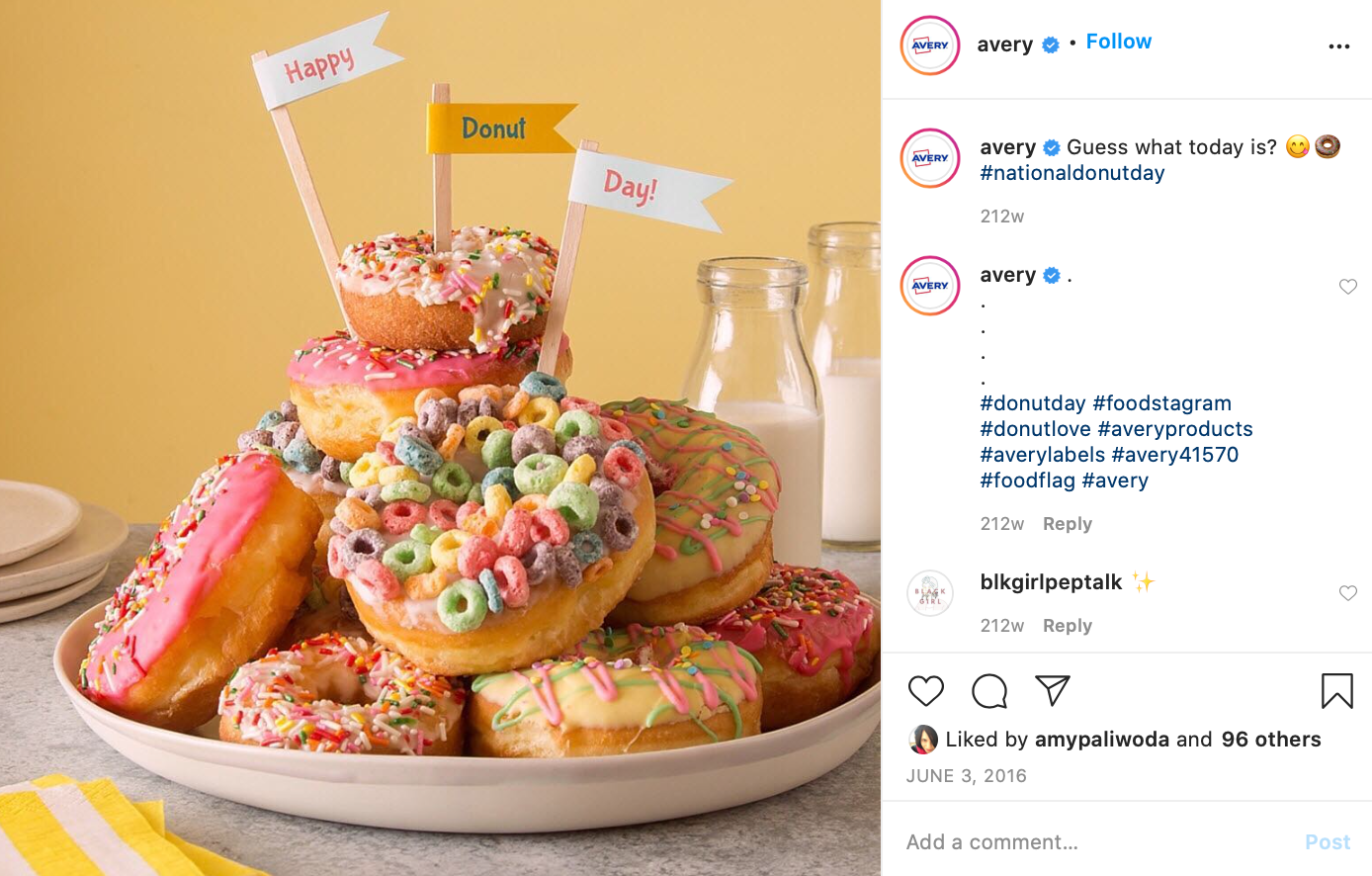Image resolution: width=1372 pixels, height=876 pixels.
Task: Share post via paper plane icon
Action: 1053,690
